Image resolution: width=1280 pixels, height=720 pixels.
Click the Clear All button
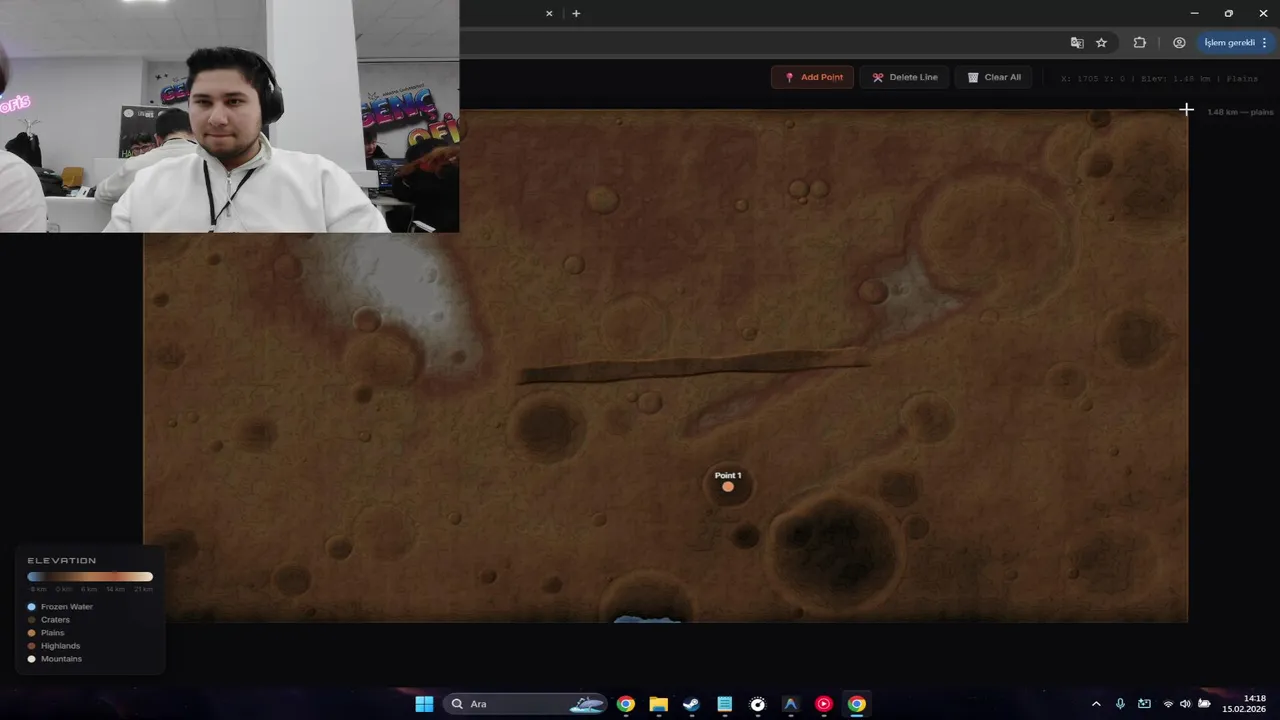[994, 77]
